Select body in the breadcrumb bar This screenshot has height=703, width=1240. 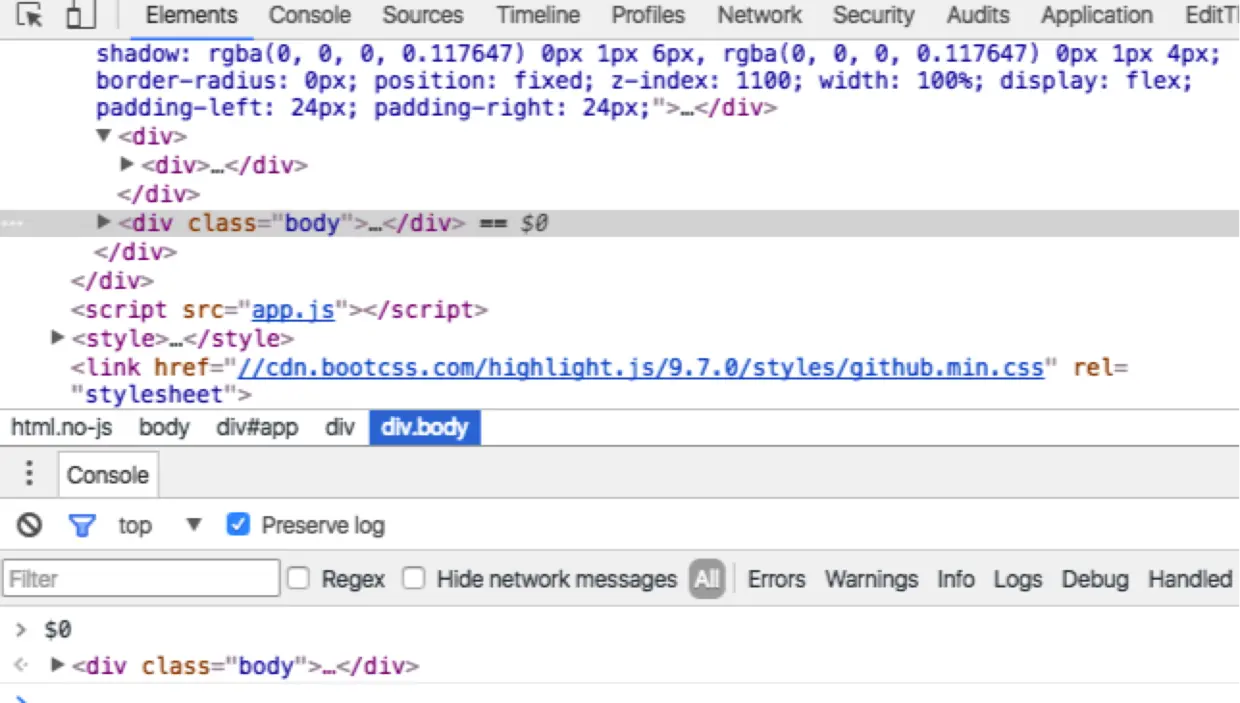coord(164,428)
